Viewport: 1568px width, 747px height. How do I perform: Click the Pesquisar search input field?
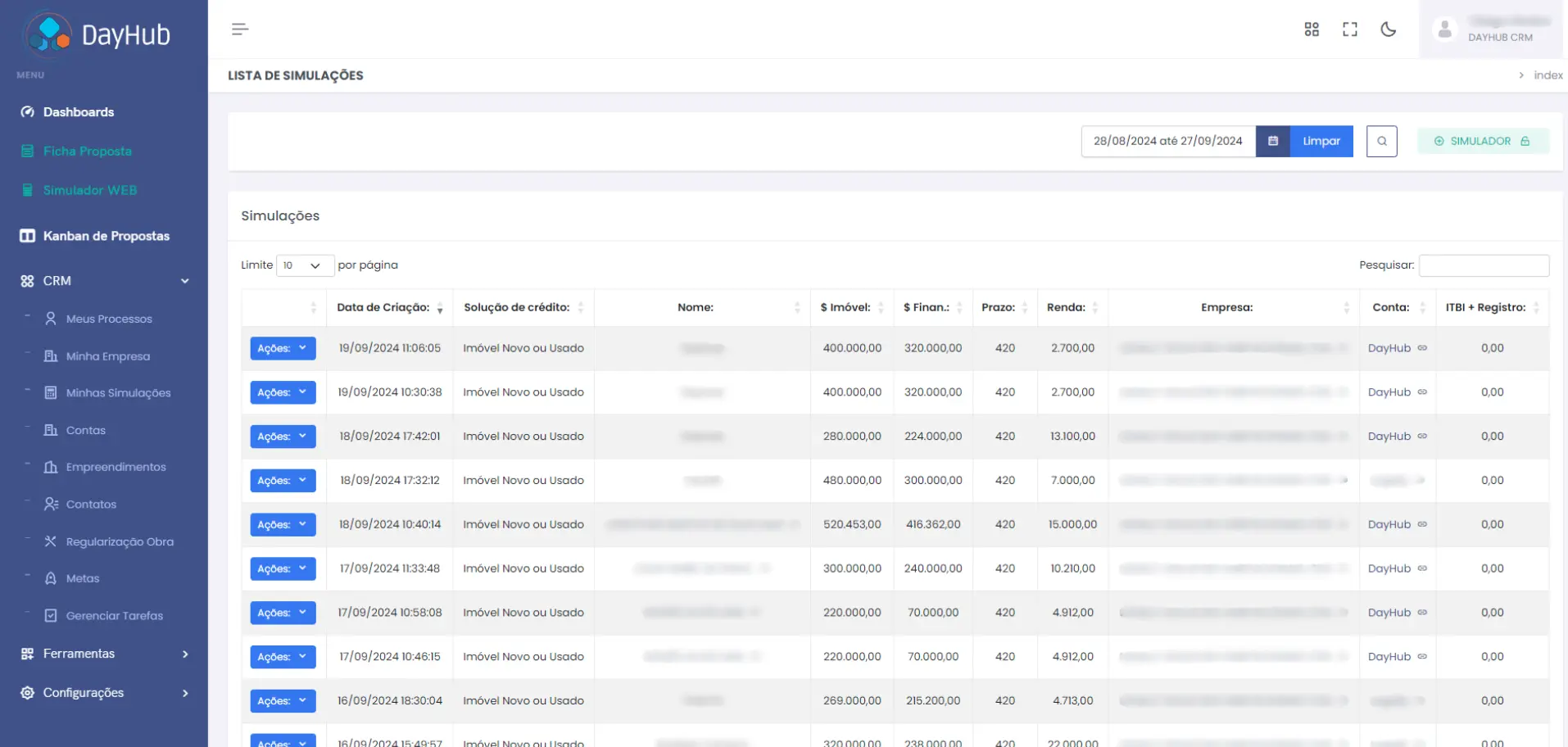pyautogui.click(x=1484, y=265)
